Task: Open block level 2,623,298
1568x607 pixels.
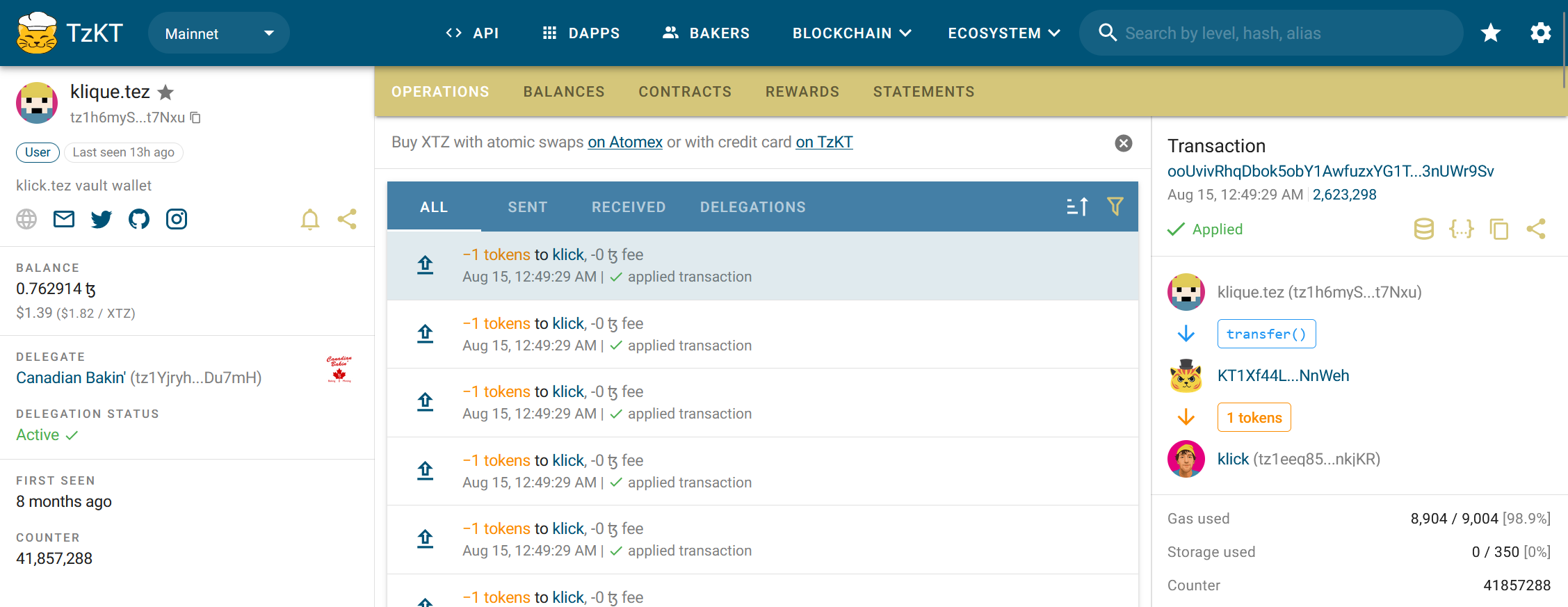Action: pos(1345,195)
